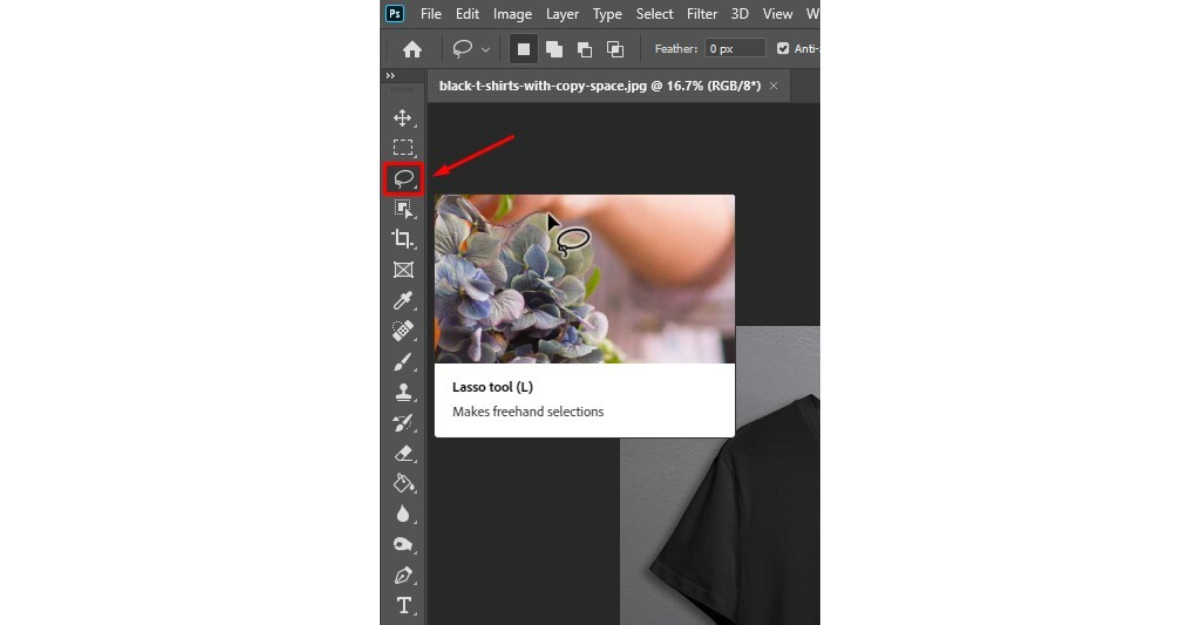Click the highlighted Lasso tool
This screenshot has width=1200, height=625.
click(404, 179)
